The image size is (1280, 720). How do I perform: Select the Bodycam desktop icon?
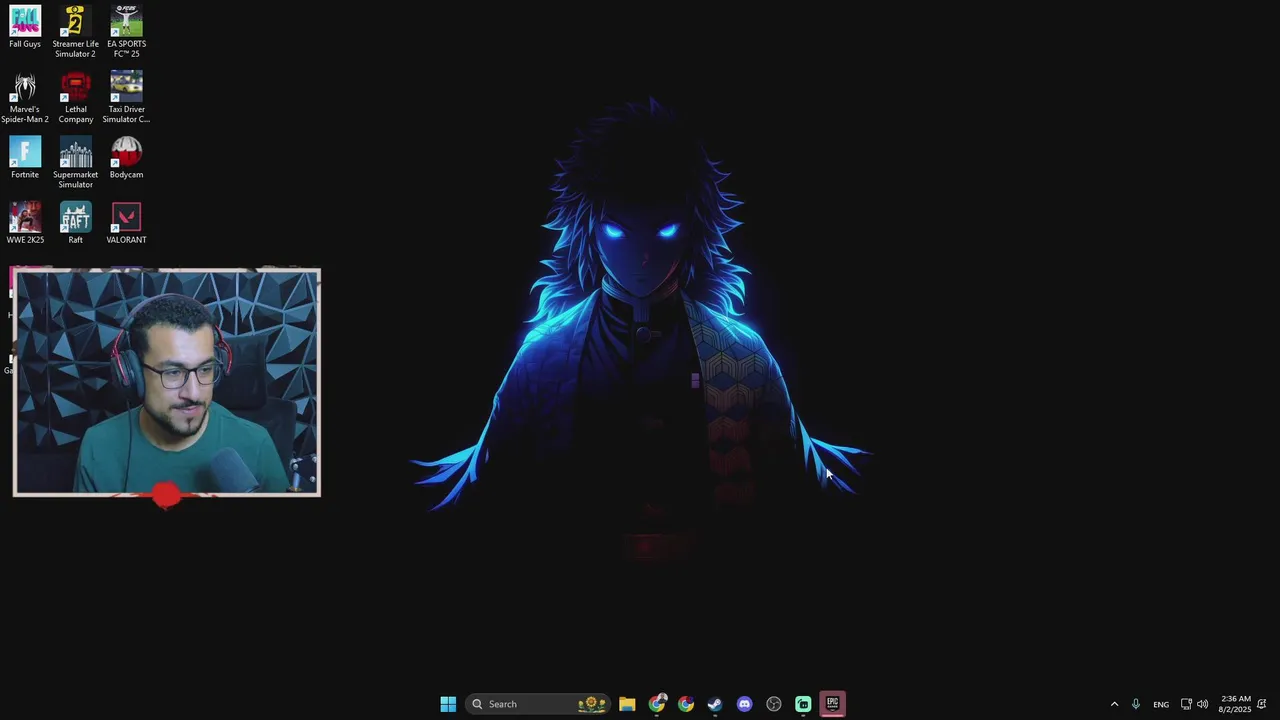click(x=126, y=158)
